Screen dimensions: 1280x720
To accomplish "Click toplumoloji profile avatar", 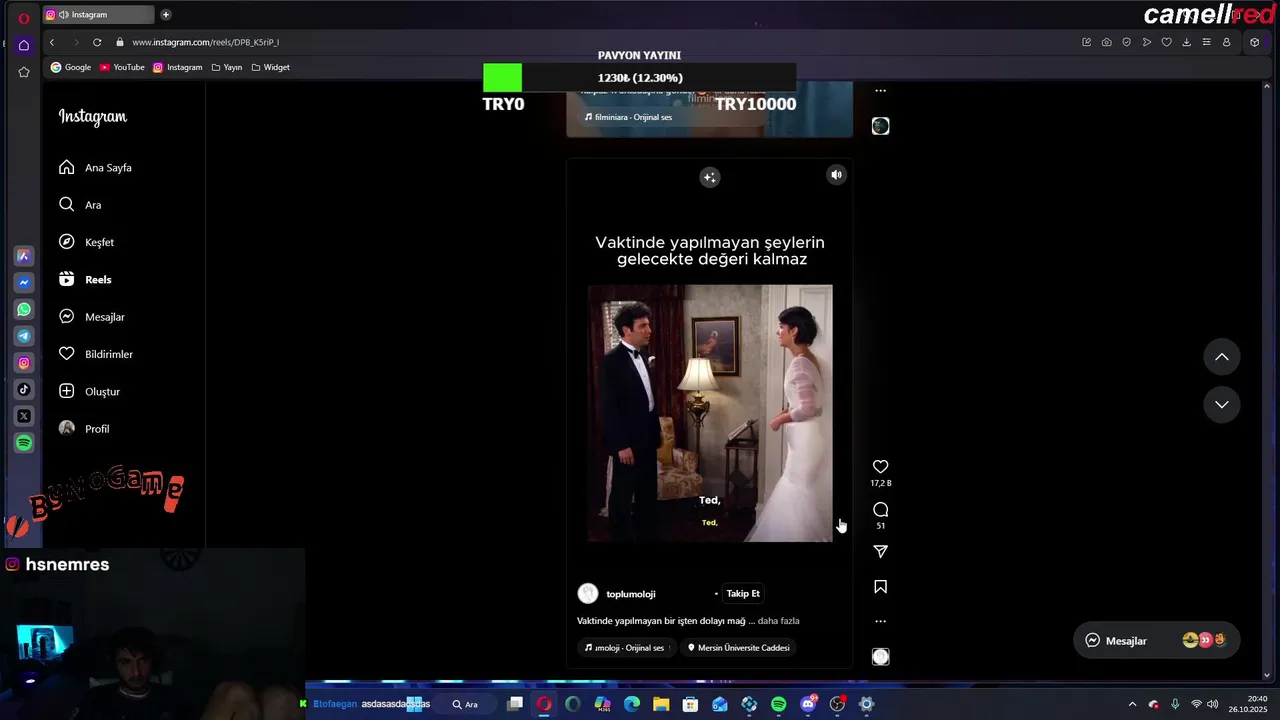I will pyautogui.click(x=588, y=594).
